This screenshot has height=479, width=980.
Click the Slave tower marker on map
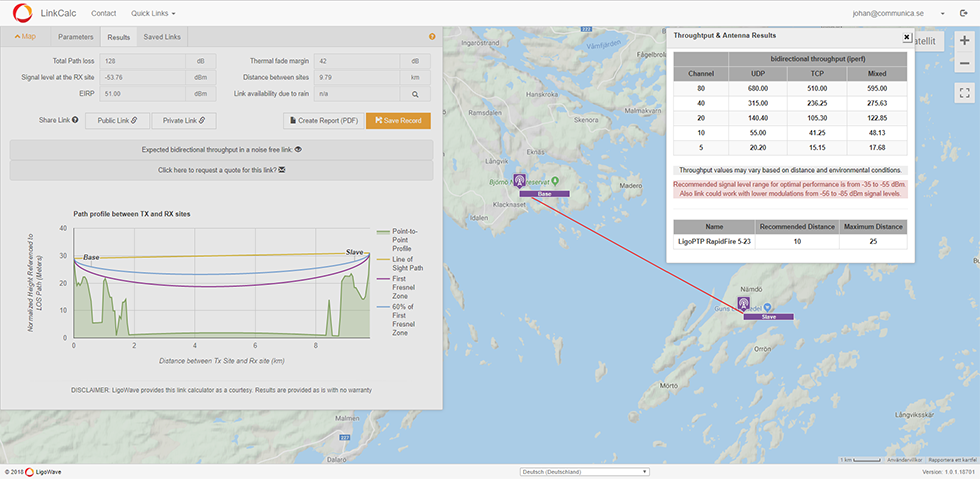click(x=743, y=305)
